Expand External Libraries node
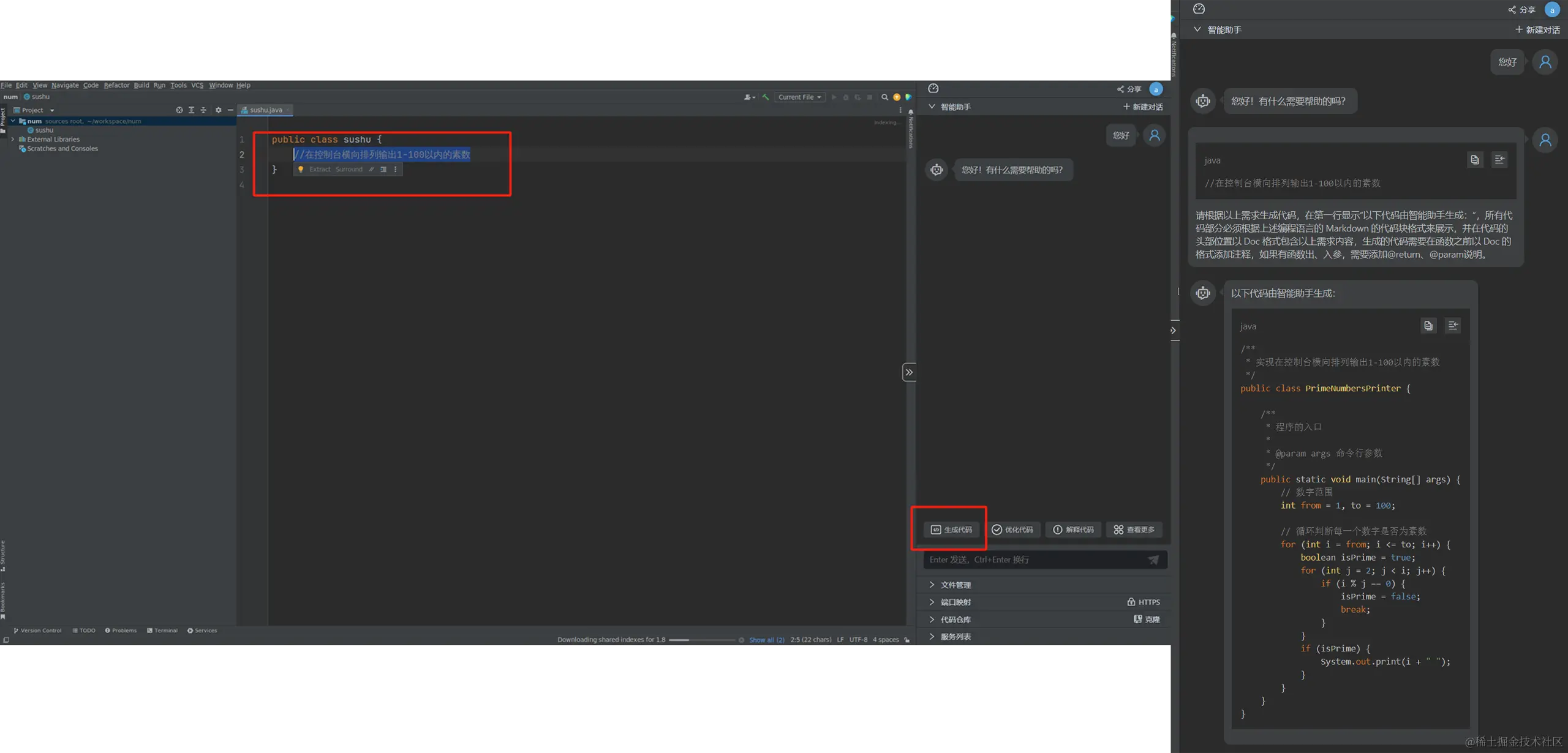Viewport: 1568px width, 753px height. pos(13,140)
